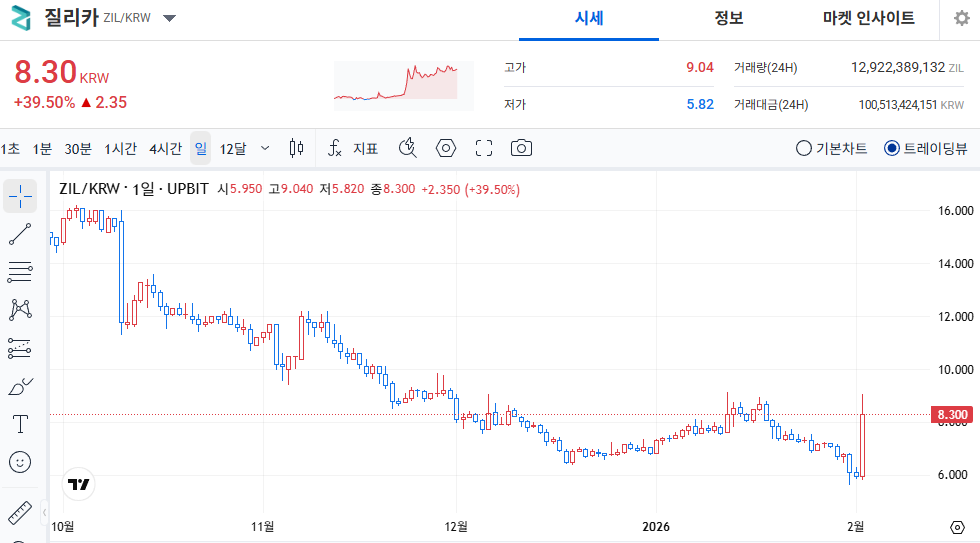Switch to the 정보 tab
Screen dimensions: 980x543
pos(729,18)
